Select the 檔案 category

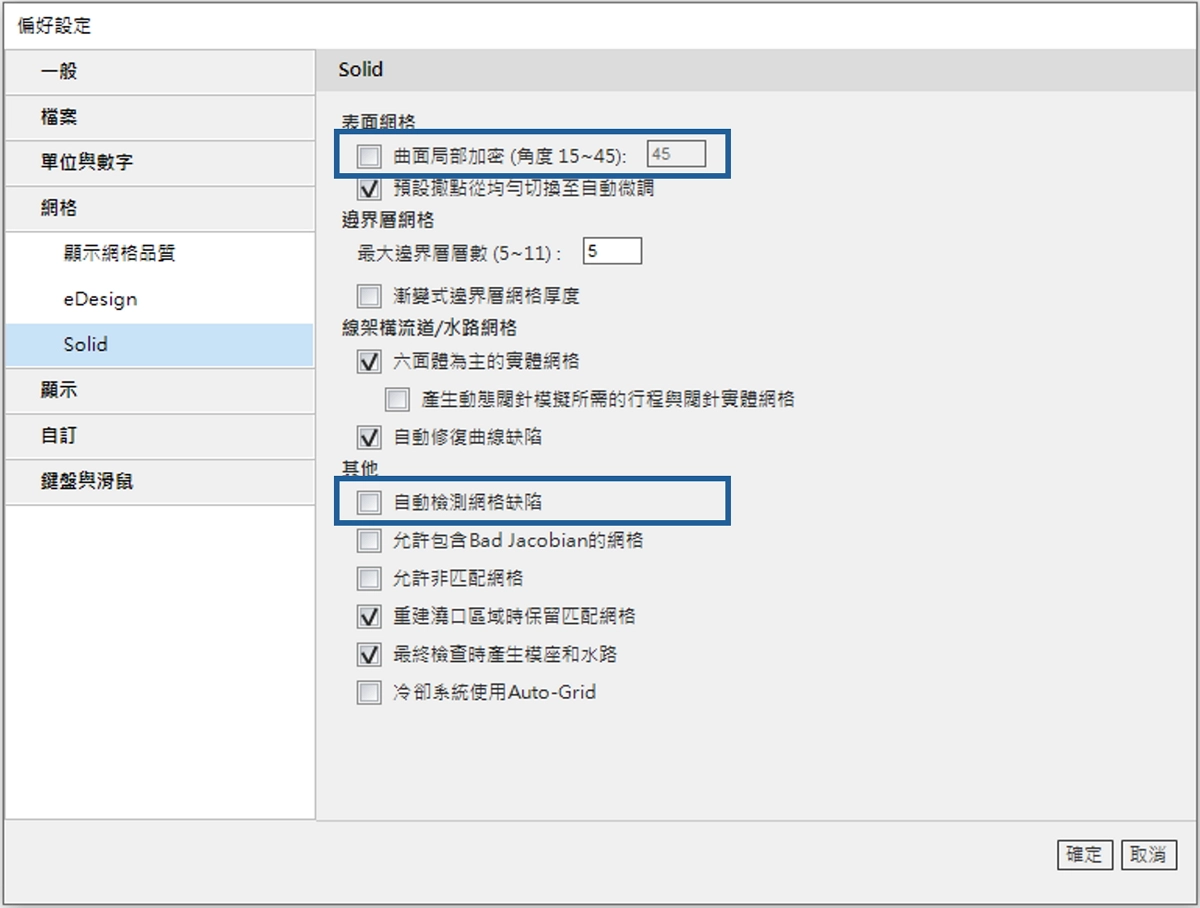tap(160, 117)
